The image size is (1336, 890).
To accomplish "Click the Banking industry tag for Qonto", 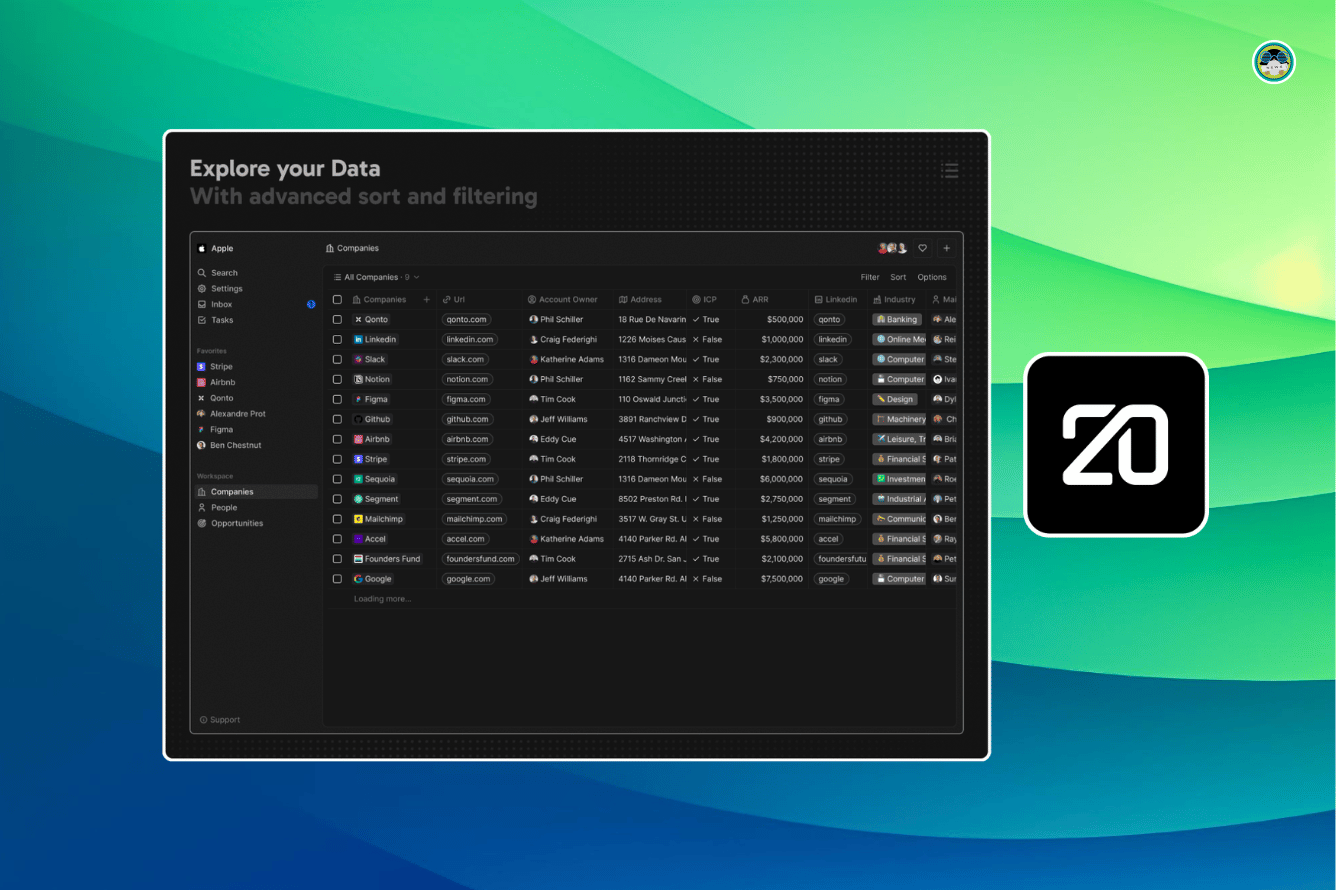I will (x=896, y=320).
